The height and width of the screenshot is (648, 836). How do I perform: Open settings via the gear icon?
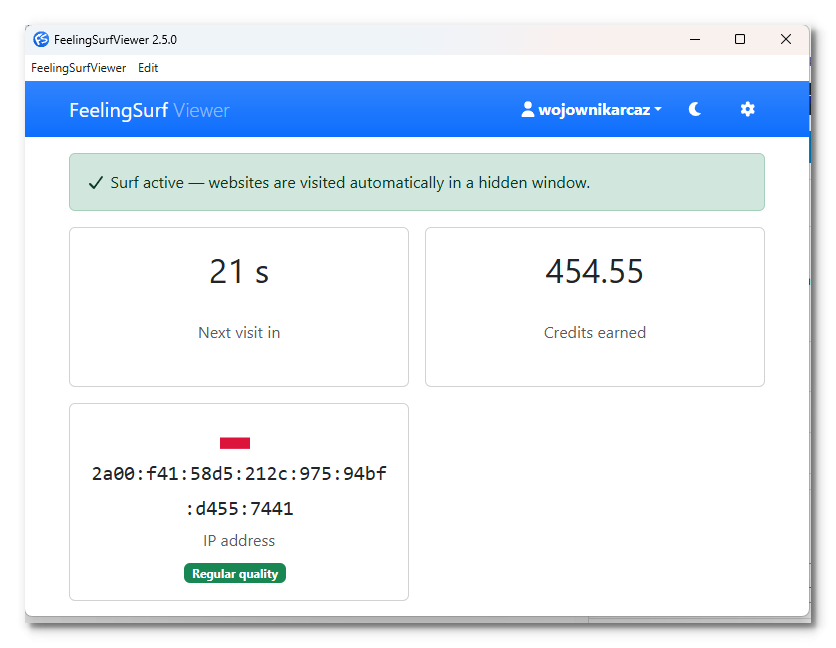[747, 110]
